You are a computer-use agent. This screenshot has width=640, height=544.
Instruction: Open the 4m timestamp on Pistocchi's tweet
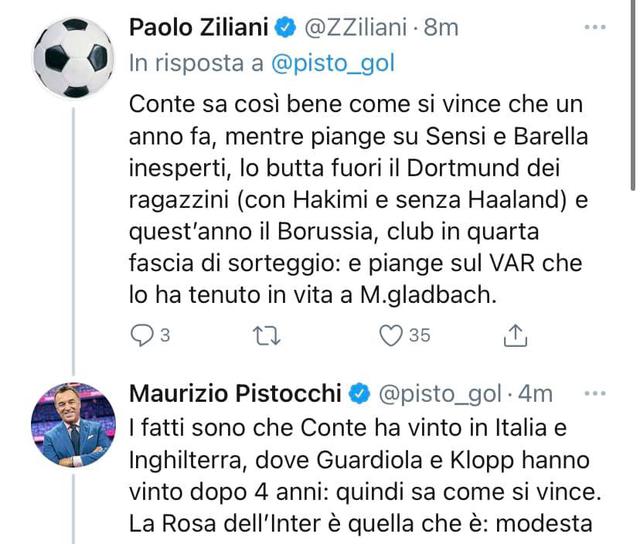(x=535, y=394)
